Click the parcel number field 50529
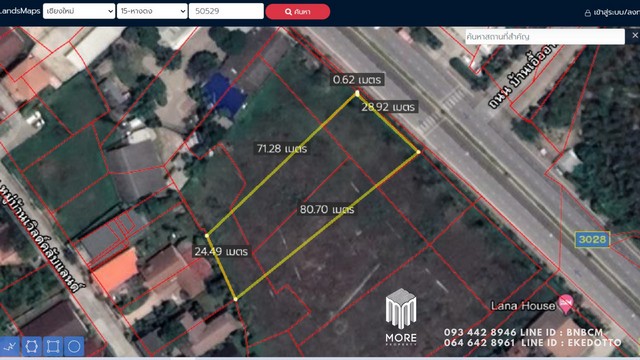Screen dimensions: 640x360 (x=226, y=11)
